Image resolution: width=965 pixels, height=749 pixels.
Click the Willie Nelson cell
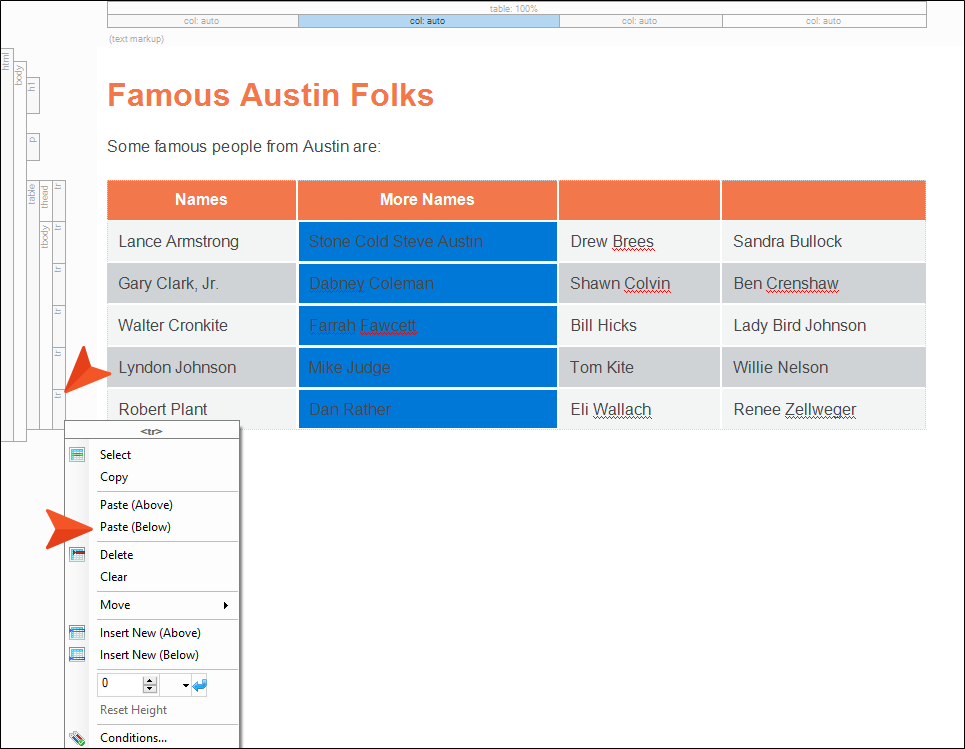pos(823,367)
